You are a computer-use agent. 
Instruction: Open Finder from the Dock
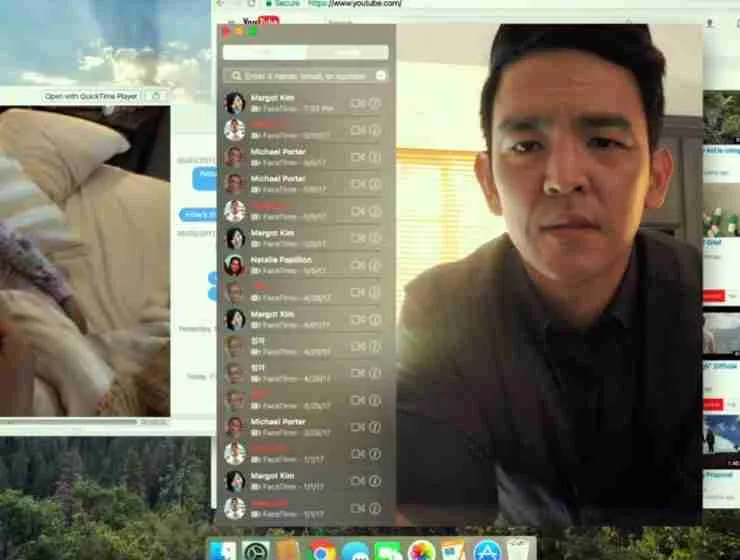(222, 551)
